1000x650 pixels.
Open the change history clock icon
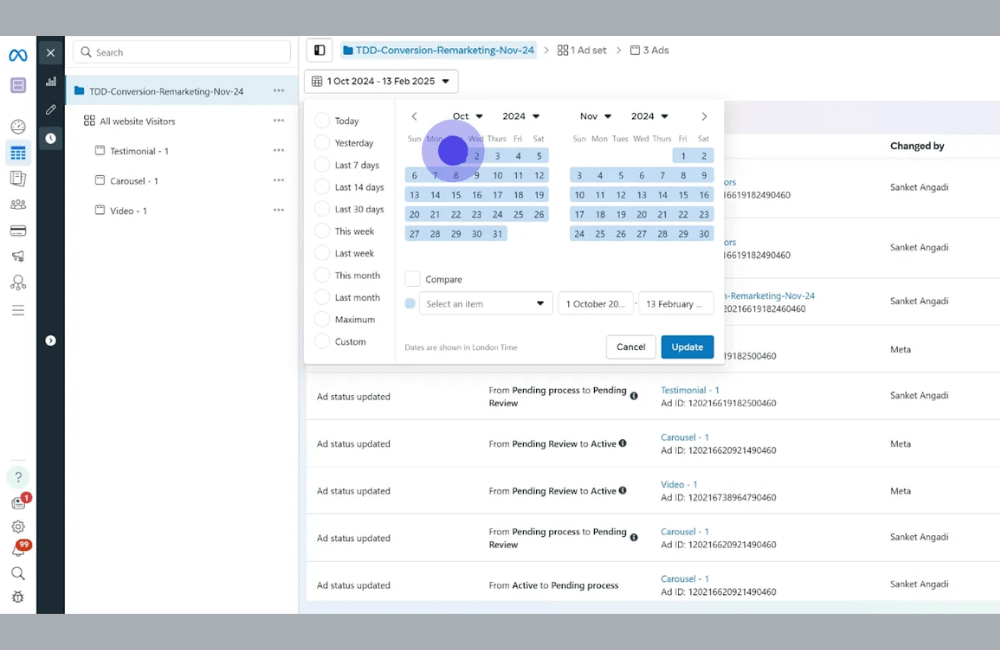coord(51,138)
